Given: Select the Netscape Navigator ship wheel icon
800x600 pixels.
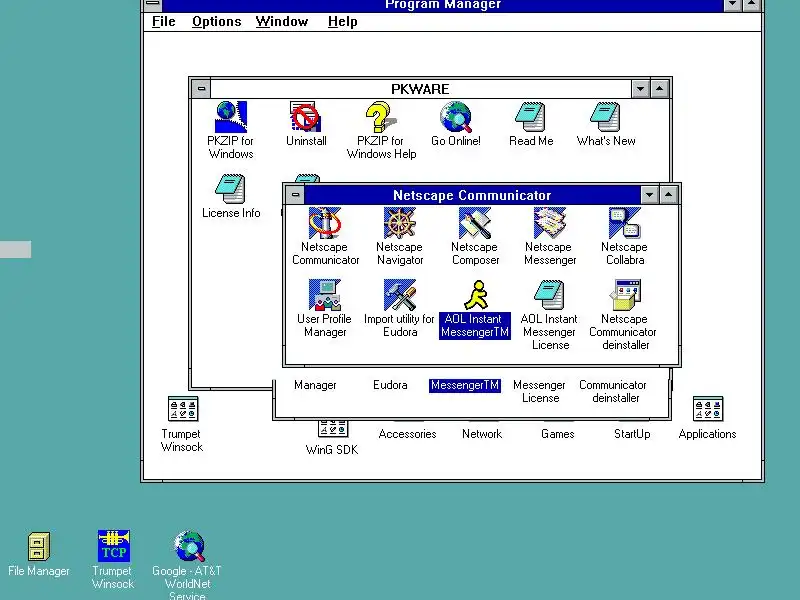Looking at the screenshot, I should tap(399, 223).
